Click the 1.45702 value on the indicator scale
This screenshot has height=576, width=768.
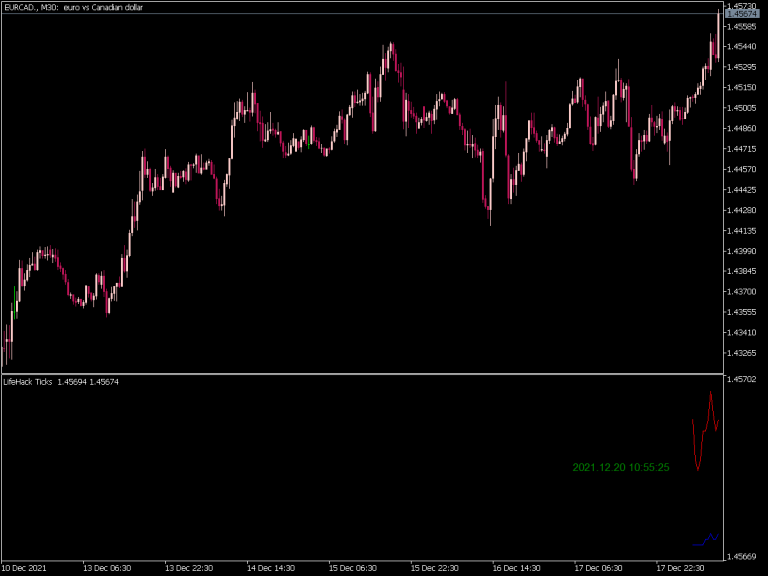(744, 380)
